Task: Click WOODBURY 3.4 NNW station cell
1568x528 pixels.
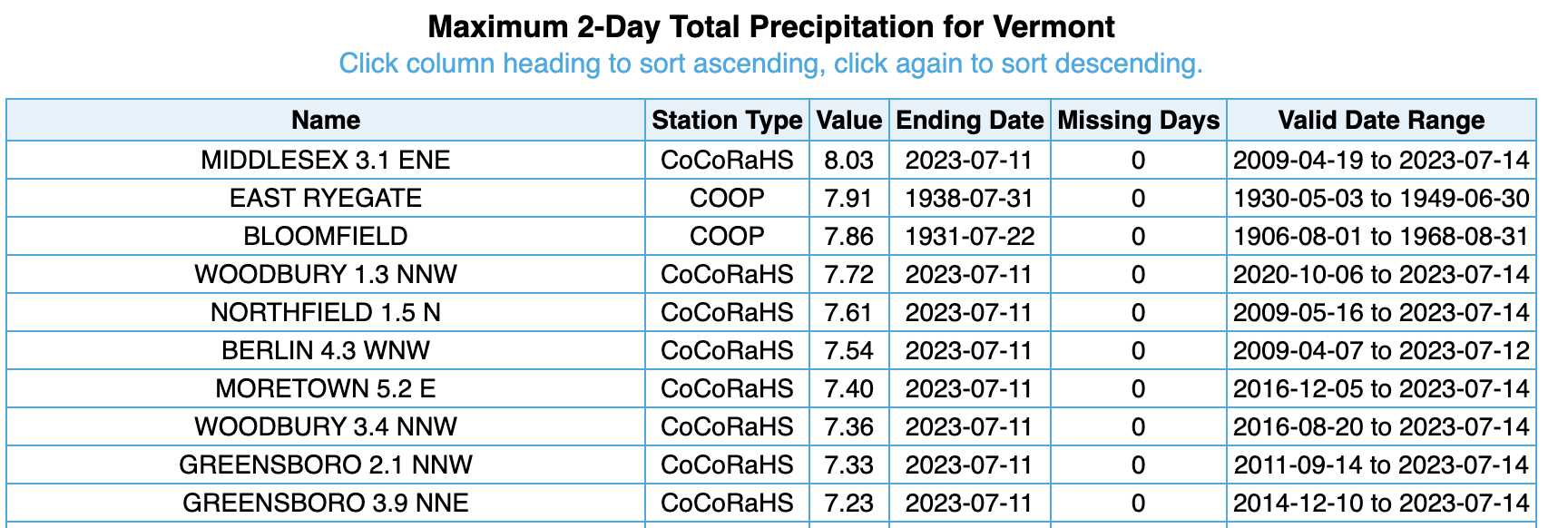Action: 326,427
